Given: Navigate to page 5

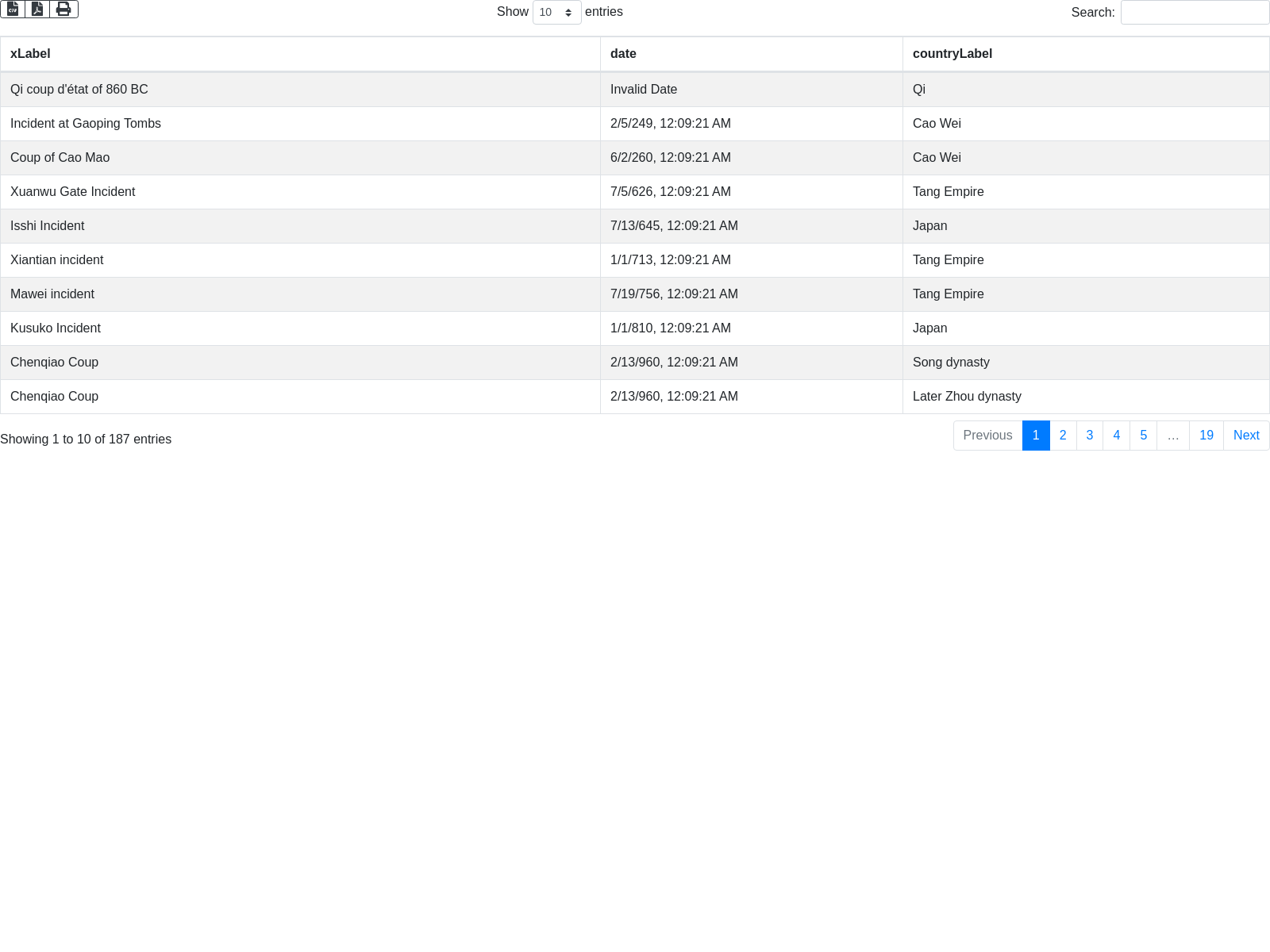Looking at the screenshot, I should coord(1143,436).
